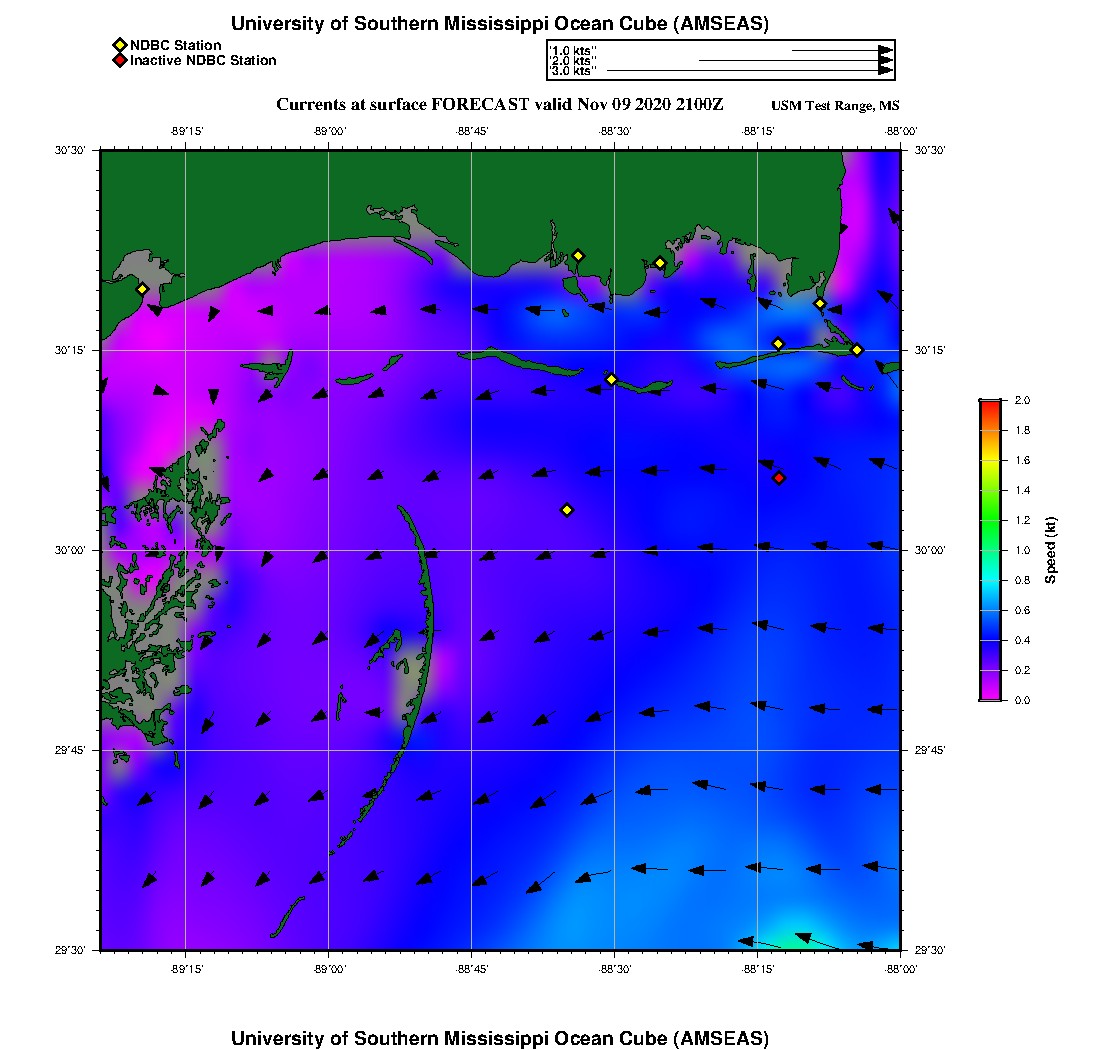The height and width of the screenshot is (1050, 1100).
Task: Click the "Speed (kt)" color bar label
Action: pyautogui.click(x=1051, y=550)
